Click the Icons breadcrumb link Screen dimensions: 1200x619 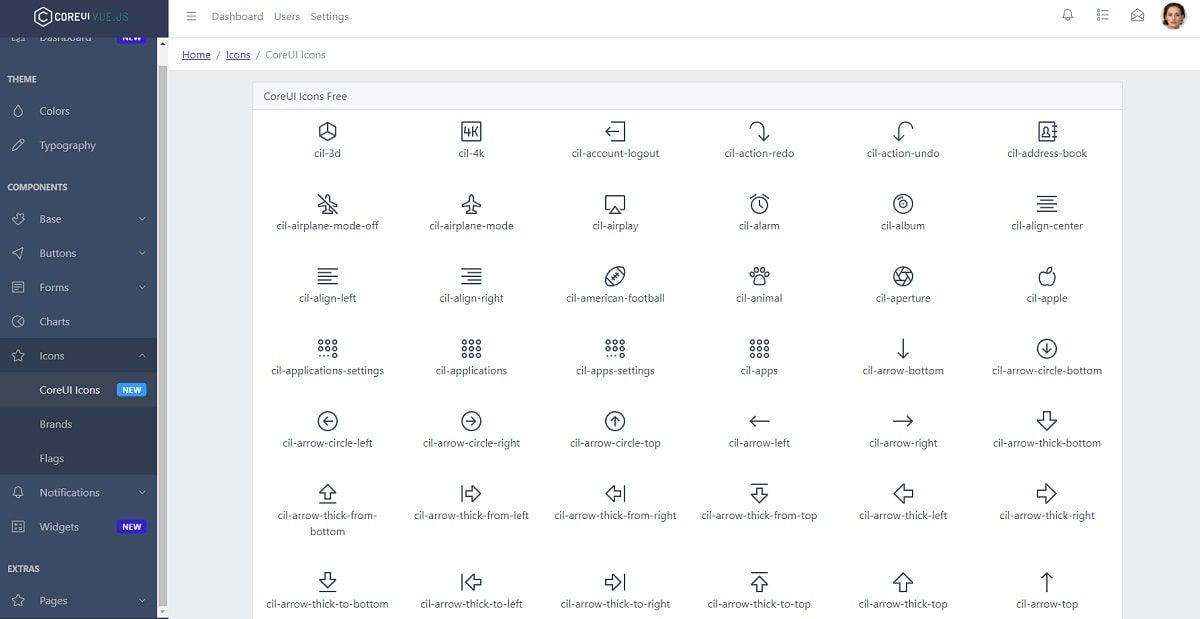click(x=238, y=55)
